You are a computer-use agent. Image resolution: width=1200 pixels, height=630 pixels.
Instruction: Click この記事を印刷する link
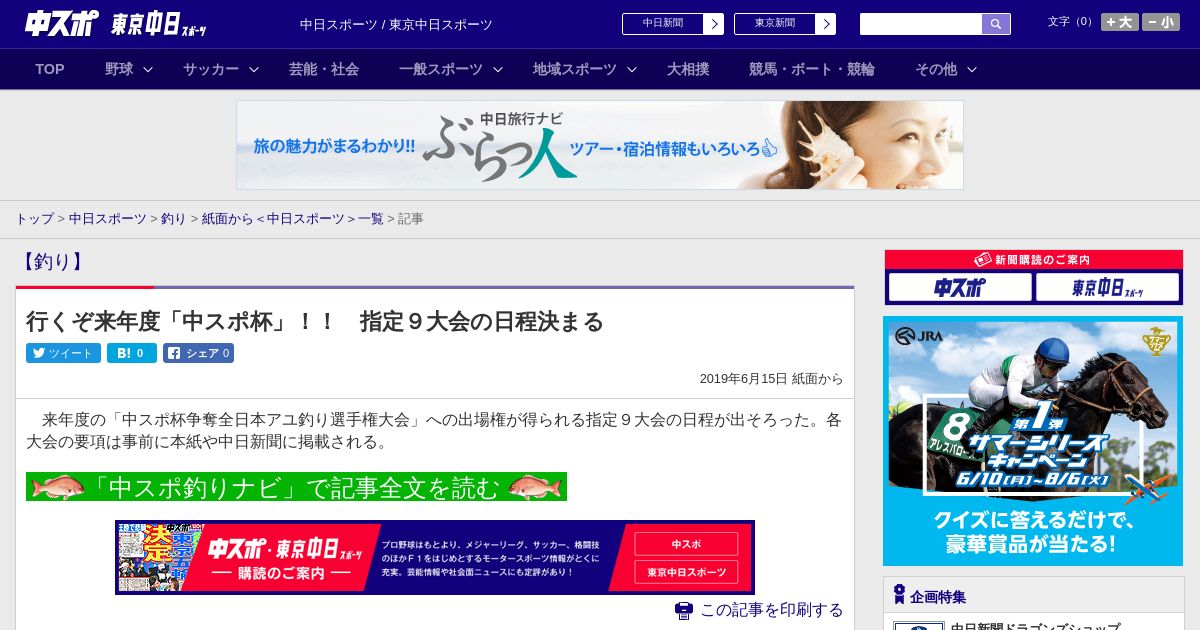tap(772, 610)
